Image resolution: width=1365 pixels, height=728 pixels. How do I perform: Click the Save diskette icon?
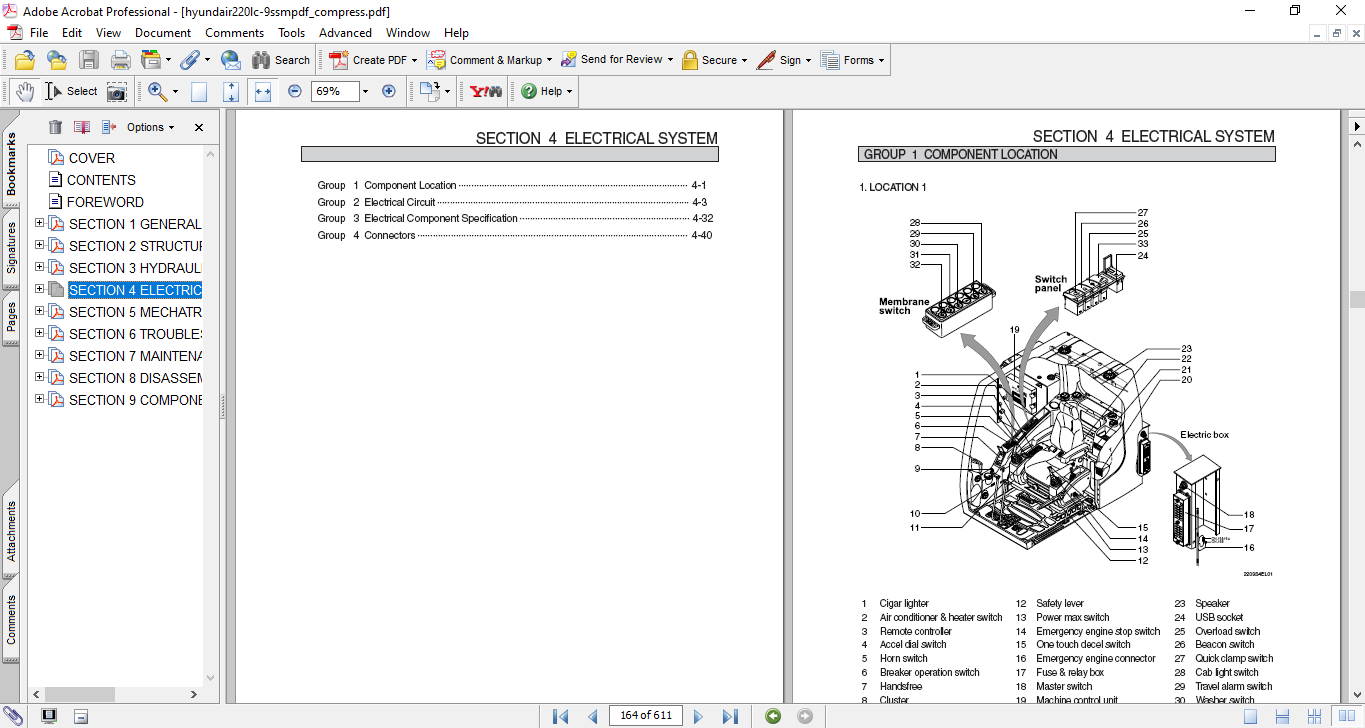[89, 60]
